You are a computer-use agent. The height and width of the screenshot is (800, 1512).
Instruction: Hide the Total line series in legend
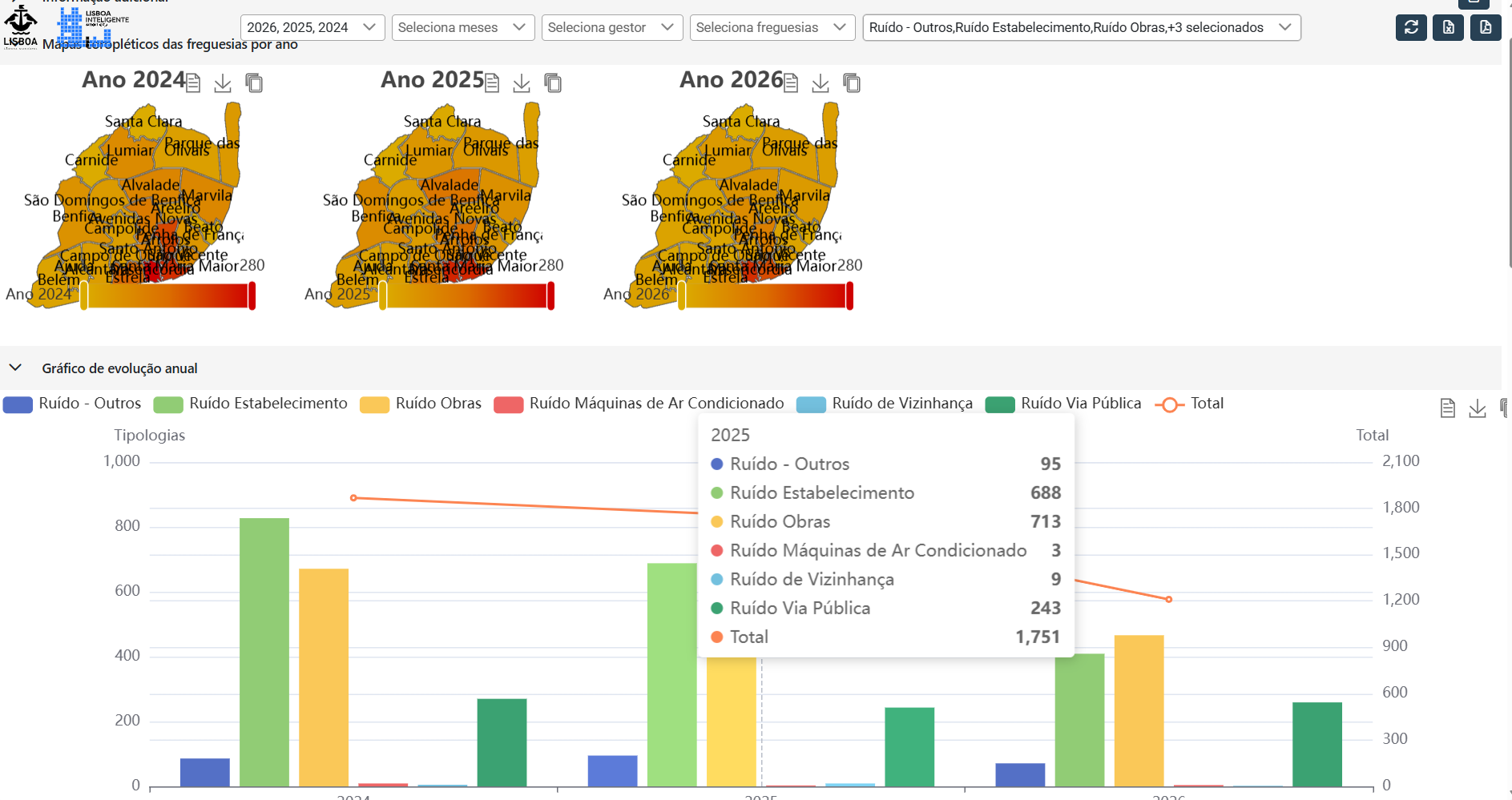pos(1189,404)
